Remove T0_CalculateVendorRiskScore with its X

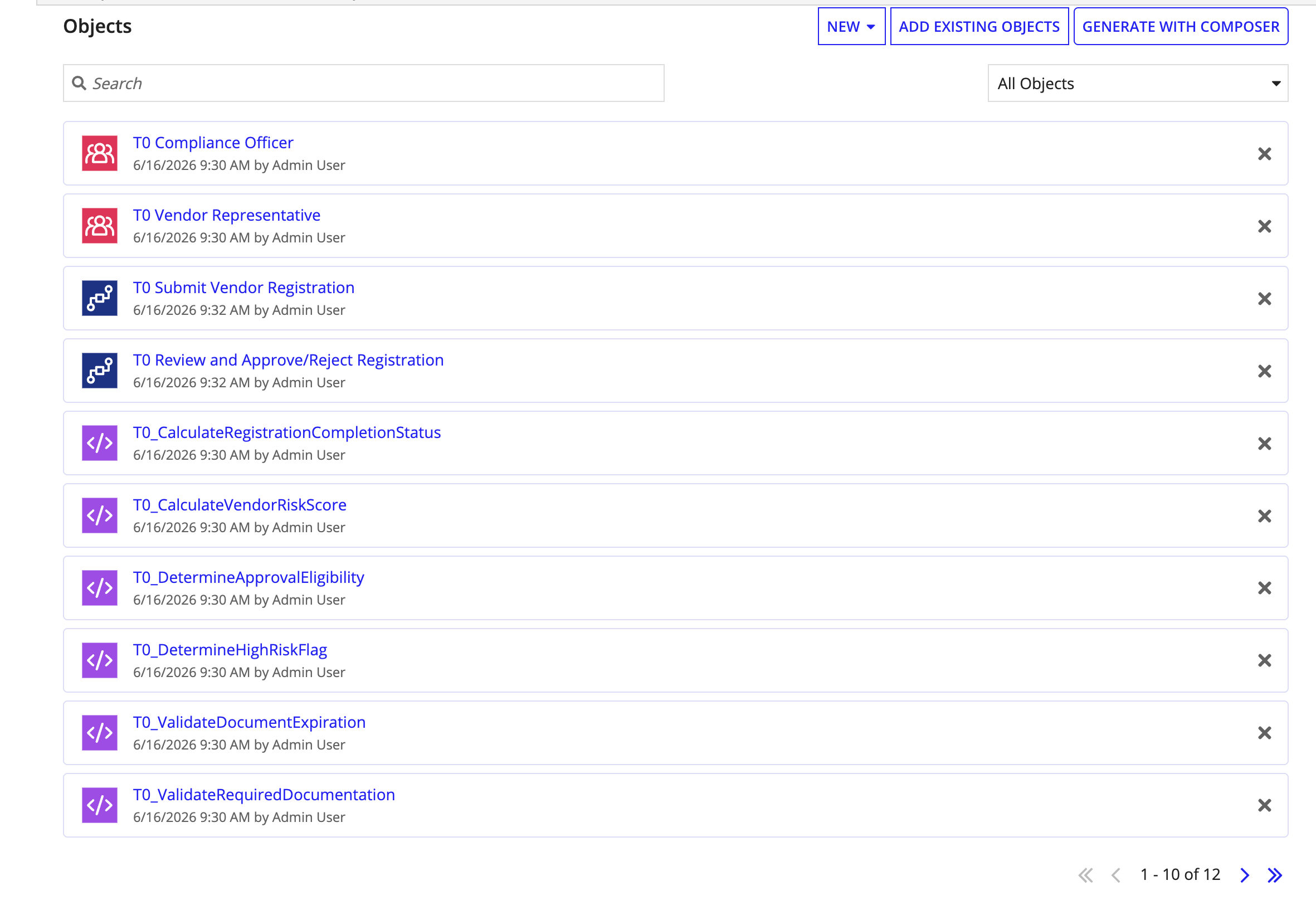1264,516
